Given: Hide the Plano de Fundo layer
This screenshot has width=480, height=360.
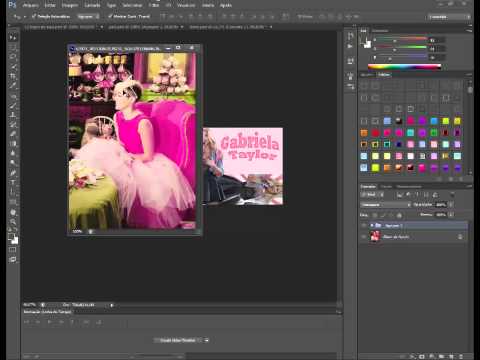Looking at the screenshot, I should (364, 237).
